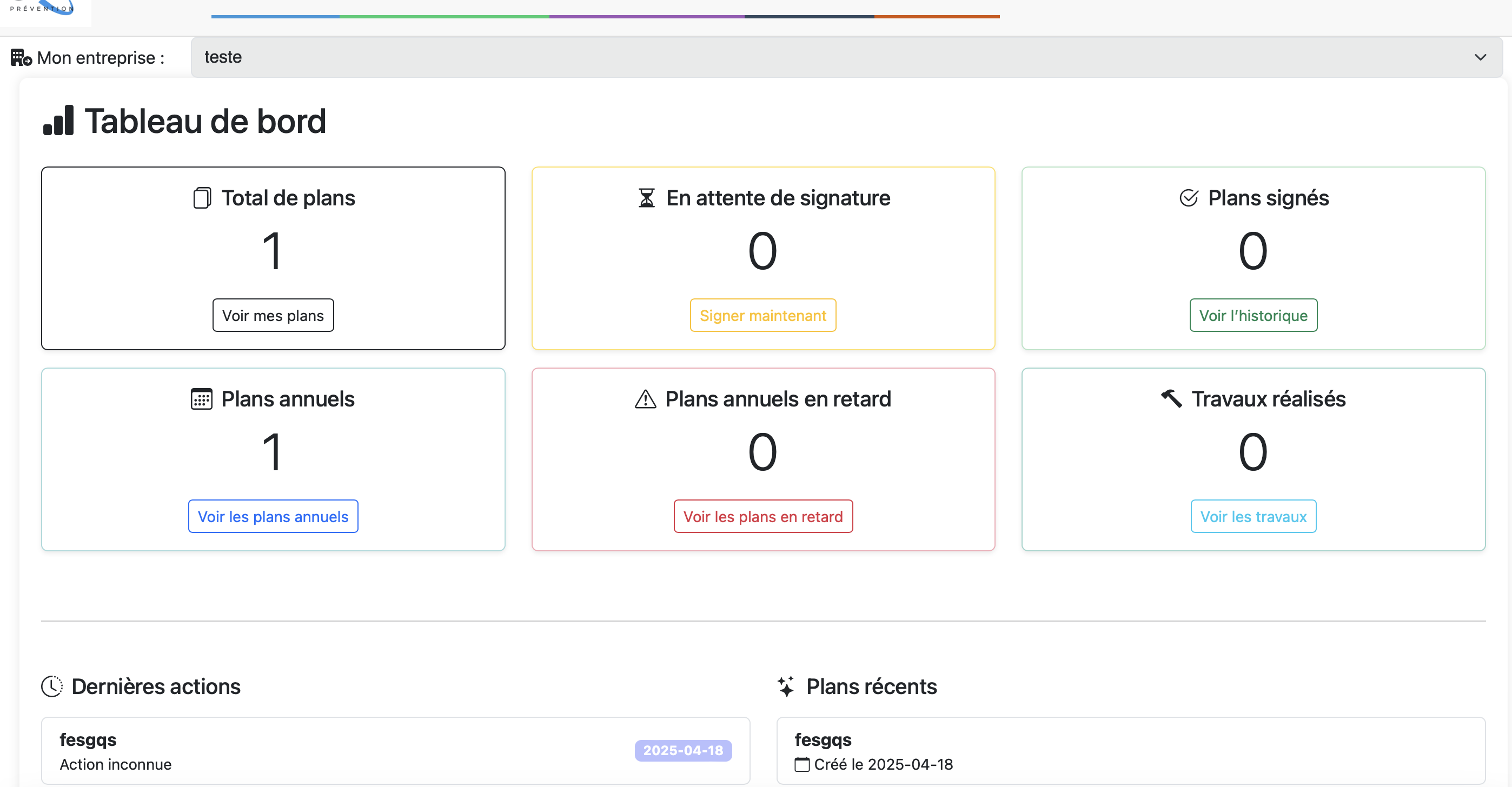Image resolution: width=1512 pixels, height=787 pixels.
Task: Open the Mon entreprise dropdown showing teste
Action: coord(846,57)
